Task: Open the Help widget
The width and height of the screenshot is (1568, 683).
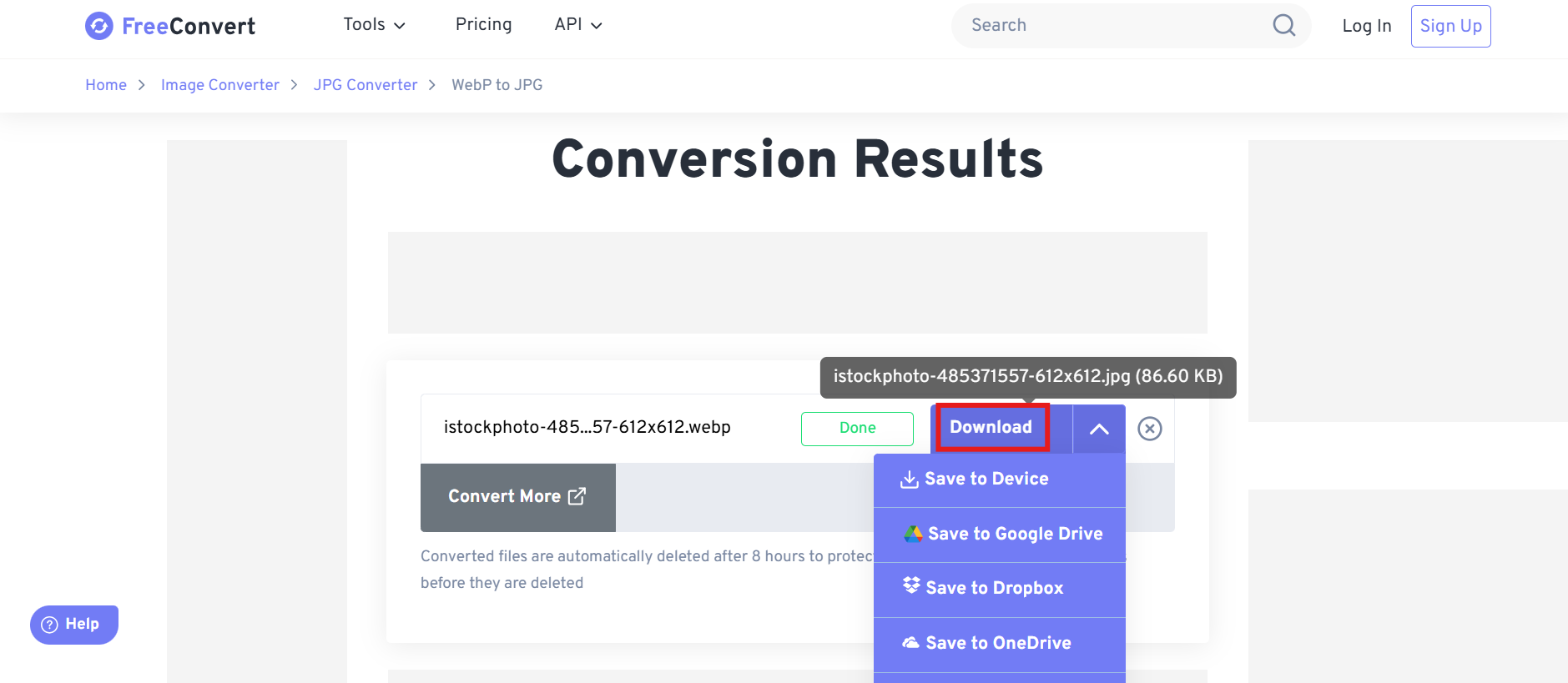Action: pos(74,625)
